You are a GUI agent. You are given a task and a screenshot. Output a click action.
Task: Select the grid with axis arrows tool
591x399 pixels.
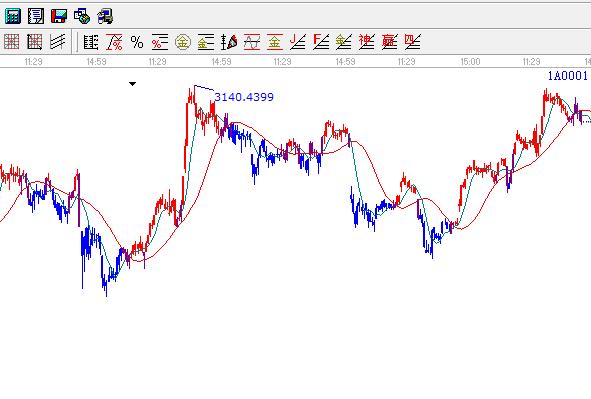pos(35,41)
